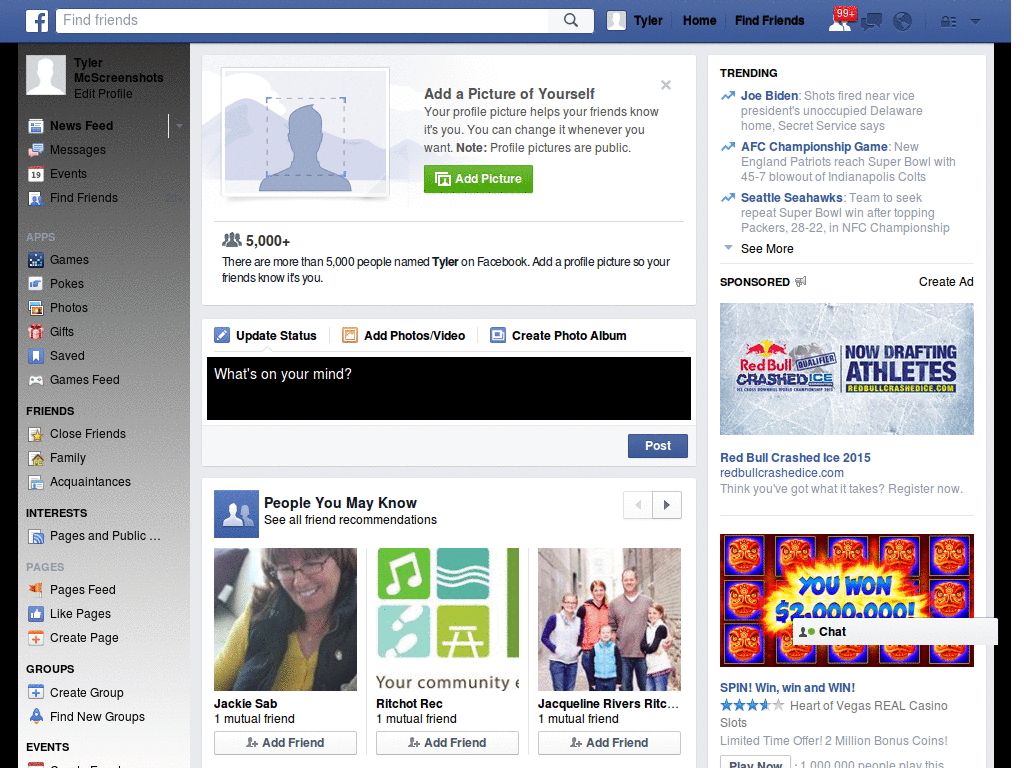Click the Messages sidebar icon
This screenshot has width=1024, height=768.
[x=36, y=150]
